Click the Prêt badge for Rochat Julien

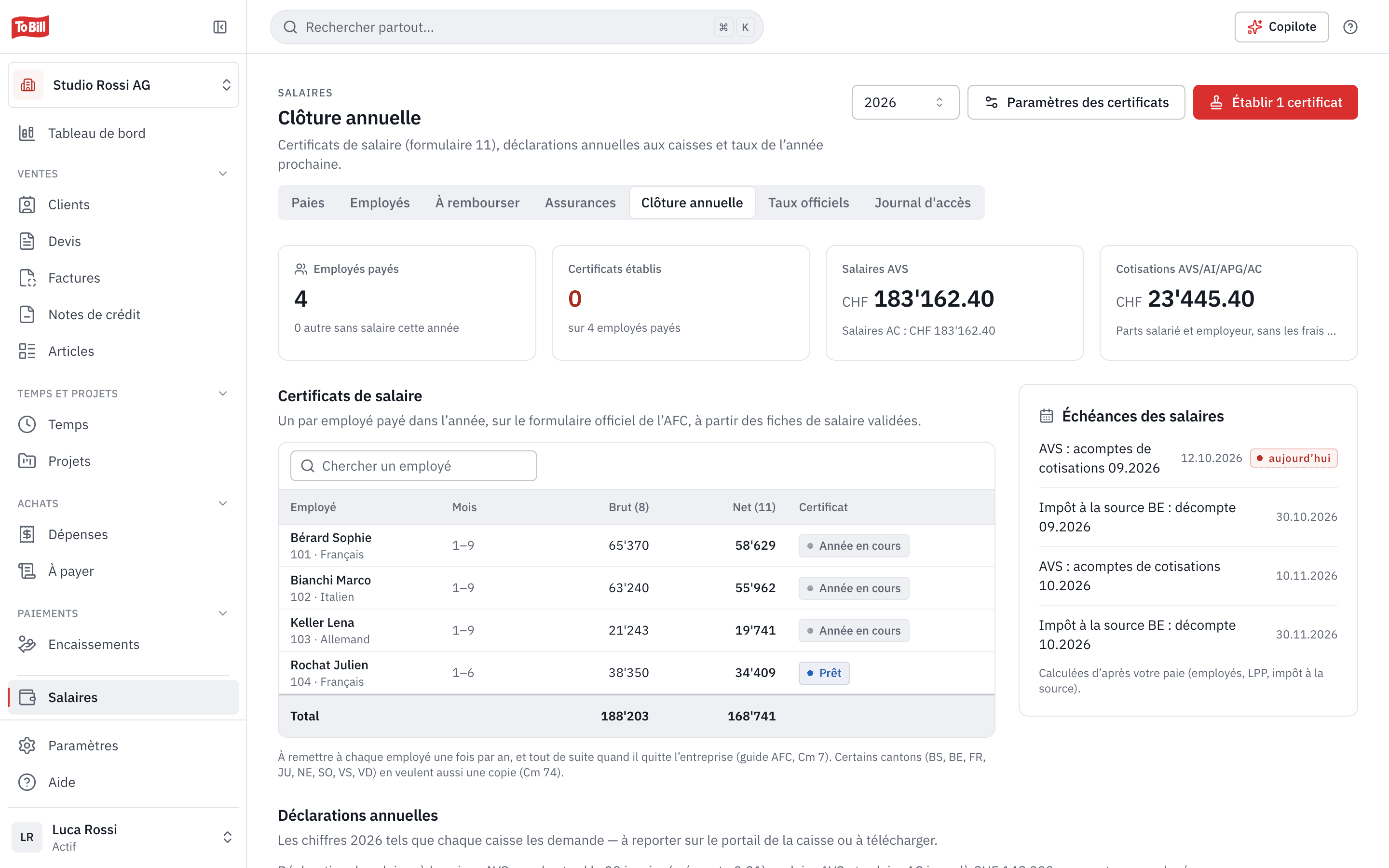[824, 673]
